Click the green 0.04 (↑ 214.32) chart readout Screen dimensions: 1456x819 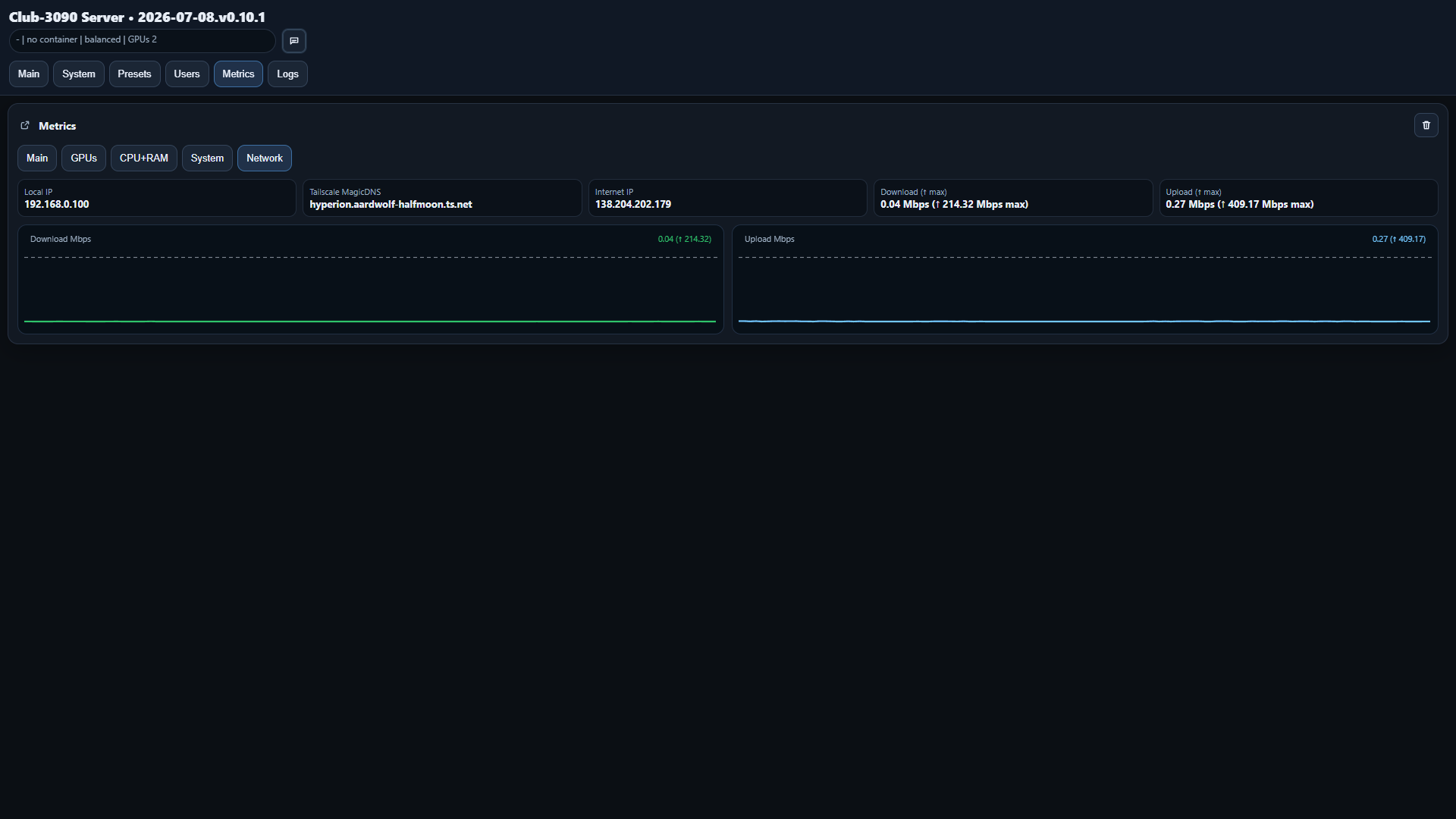685,240
